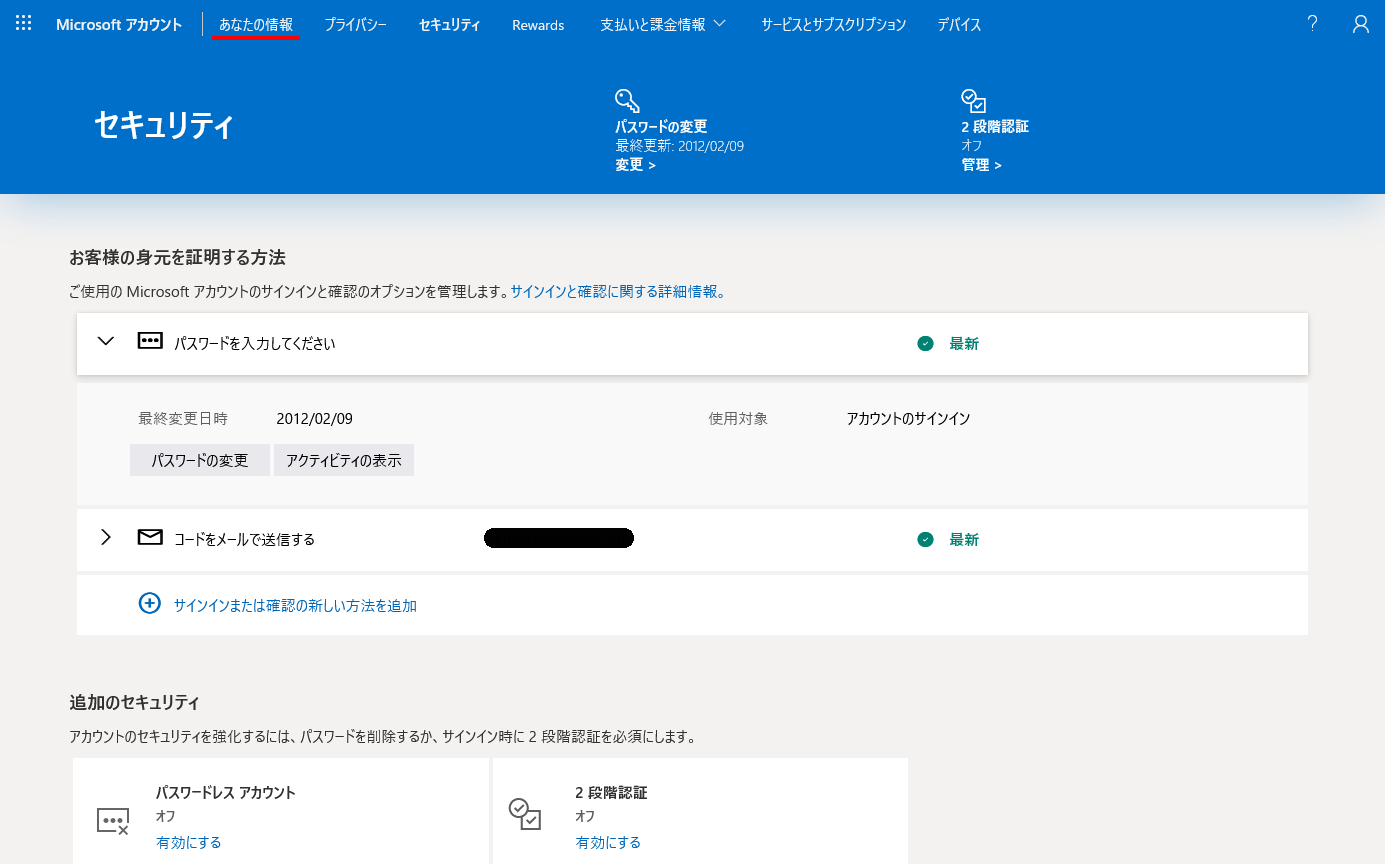
Task: Click サインインまたは確認の新しい方法を追加 link
Action: [295, 605]
